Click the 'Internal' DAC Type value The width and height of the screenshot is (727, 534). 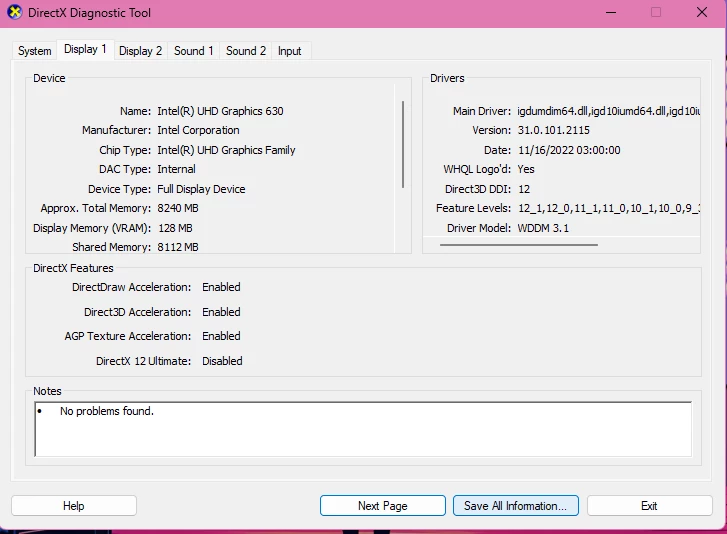[x=176, y=169]
